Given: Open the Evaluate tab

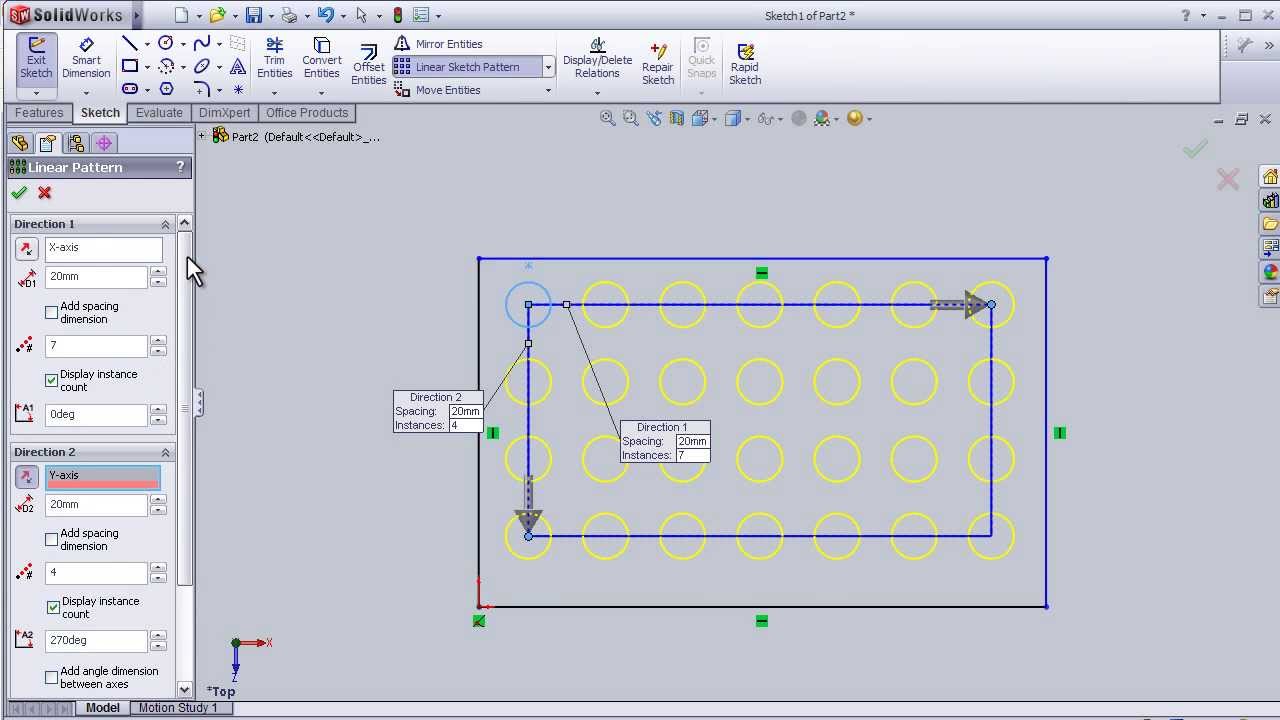Looking at the screenshot, I should point(159,113).
